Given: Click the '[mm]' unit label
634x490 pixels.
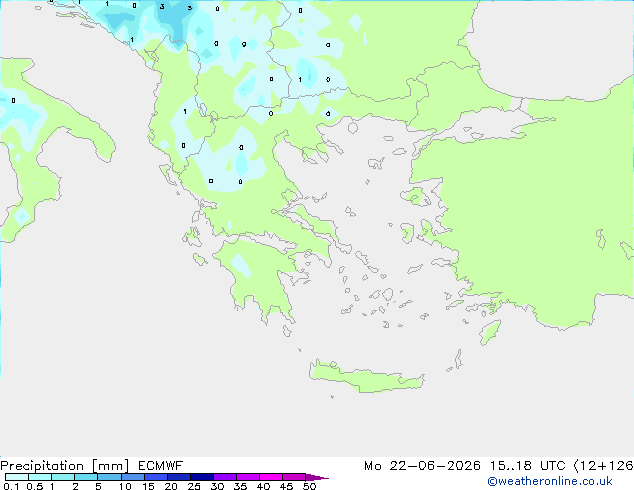Looking at the screenshot, I should [110, 466].
